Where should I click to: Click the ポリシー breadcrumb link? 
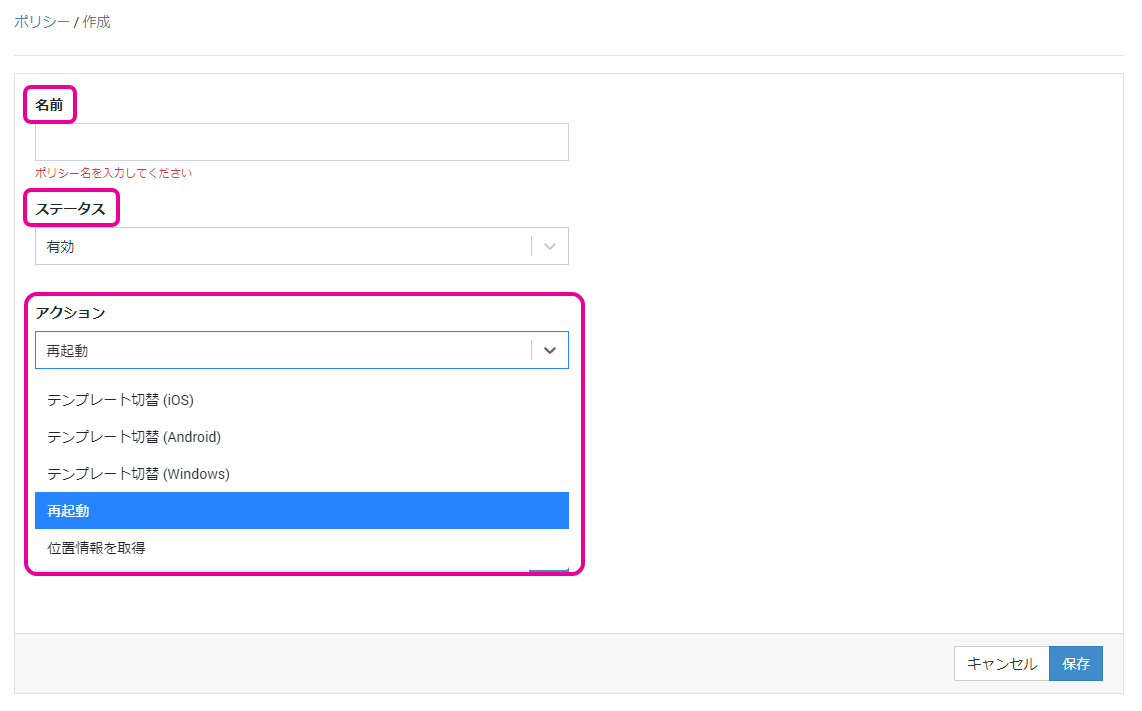[41, 21]
